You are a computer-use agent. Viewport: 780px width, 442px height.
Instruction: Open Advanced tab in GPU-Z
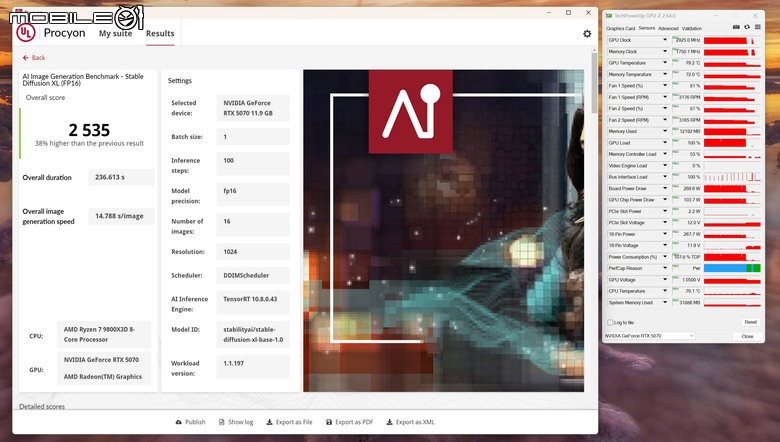668,28
